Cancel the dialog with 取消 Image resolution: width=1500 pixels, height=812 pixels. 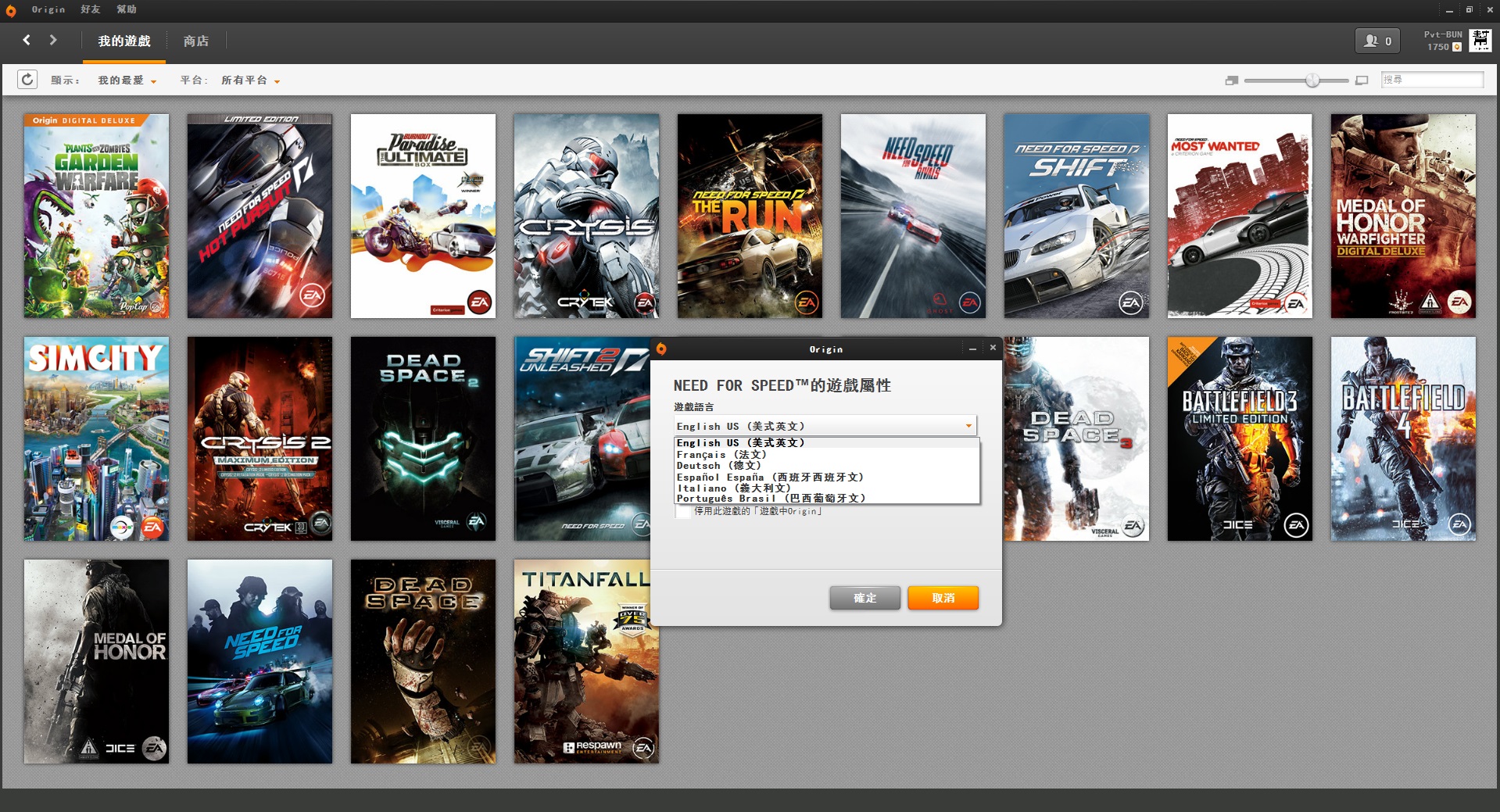click(x=943, y=598)
